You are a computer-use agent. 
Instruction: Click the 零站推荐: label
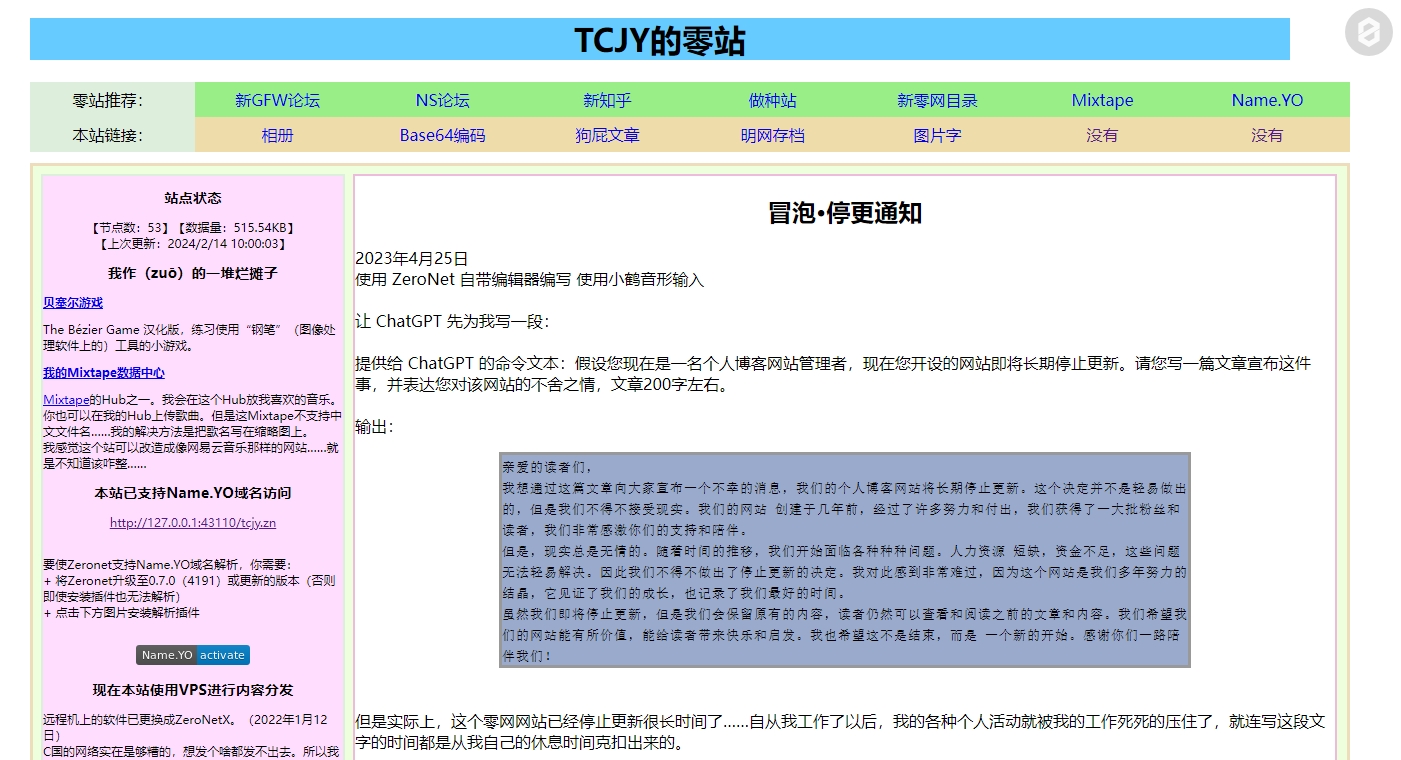[108, 100]
